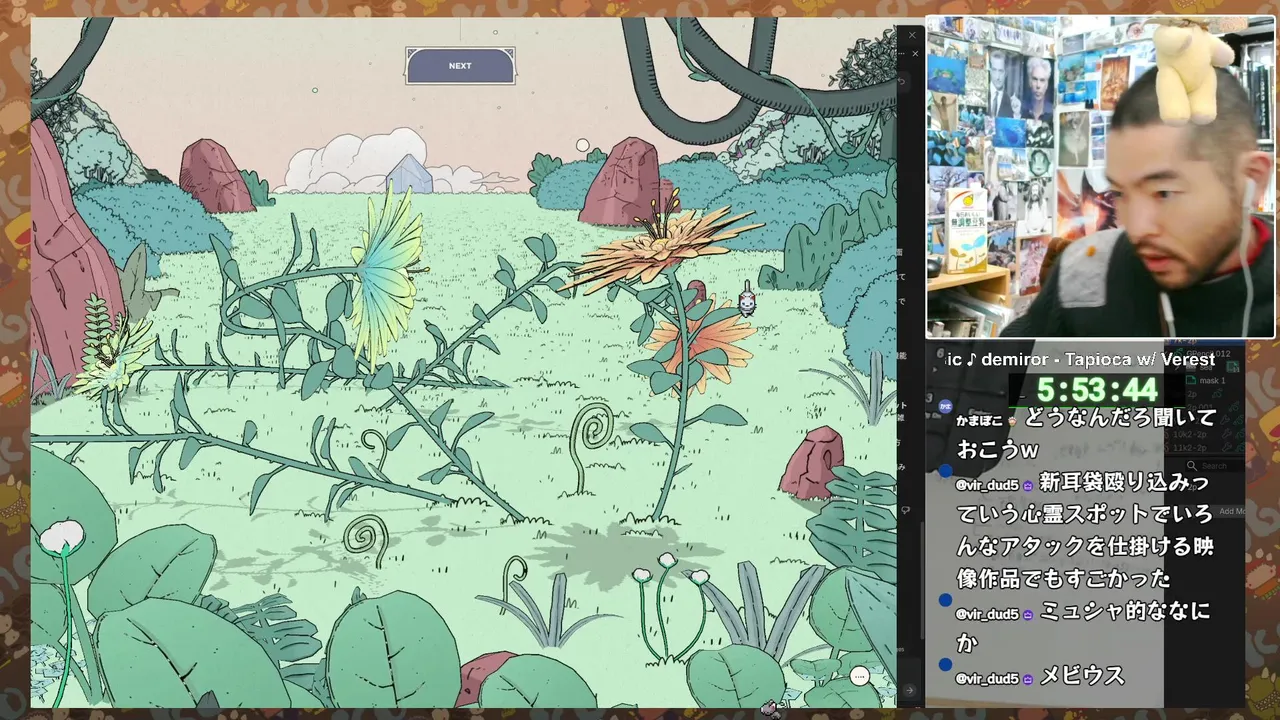Click the 'どうなんだろ聞いて' chat message
1280x720 pixels.
(x=1087, y=433)
